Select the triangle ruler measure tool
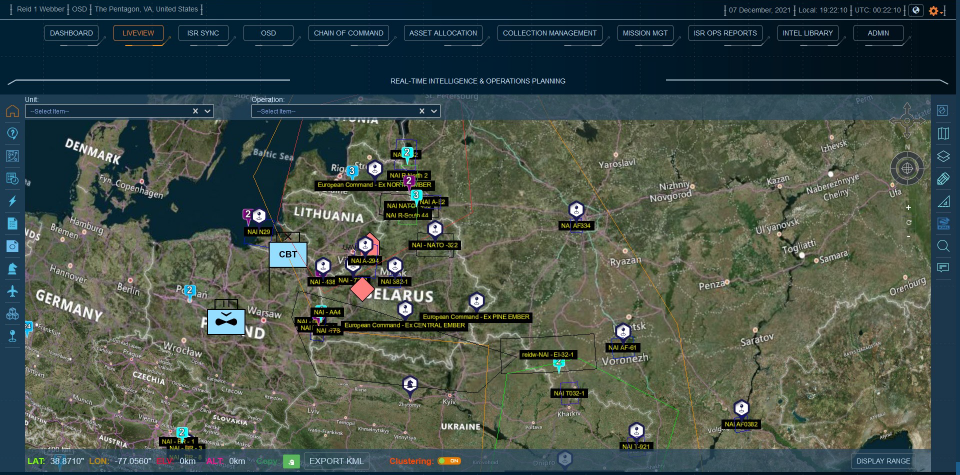Viewport: 960px width, 475px height. point(943,201)
